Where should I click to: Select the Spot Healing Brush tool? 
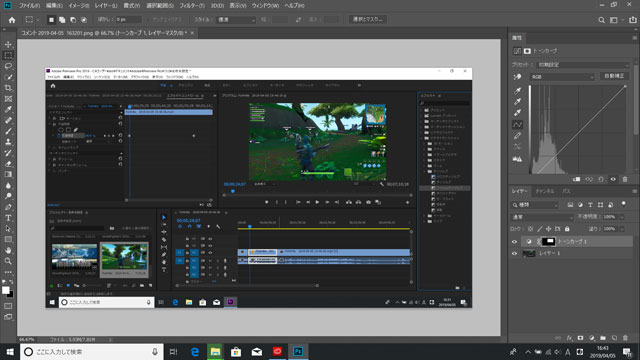pyautogui.click(x=8, y=120)
